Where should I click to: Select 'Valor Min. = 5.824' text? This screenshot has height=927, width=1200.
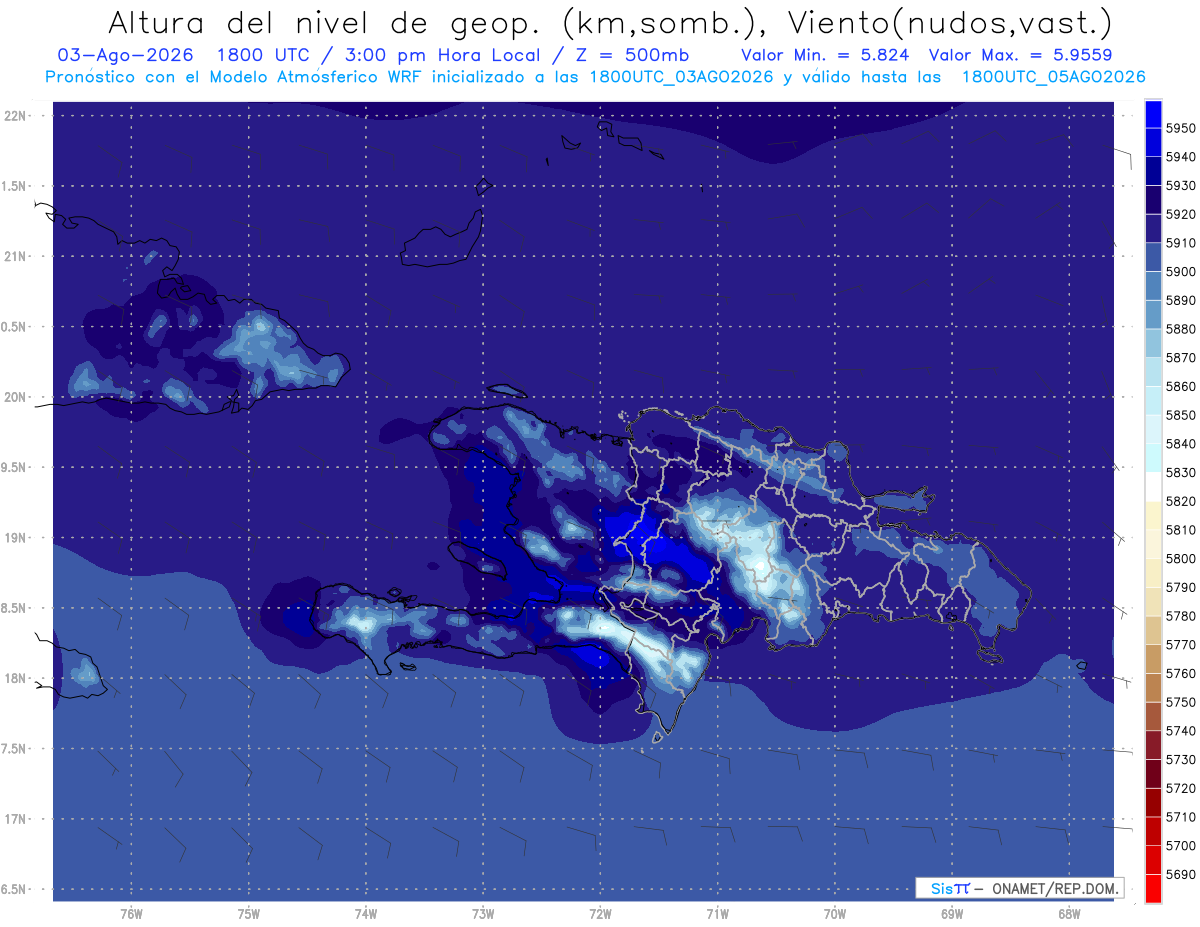[x=825, y=55]
